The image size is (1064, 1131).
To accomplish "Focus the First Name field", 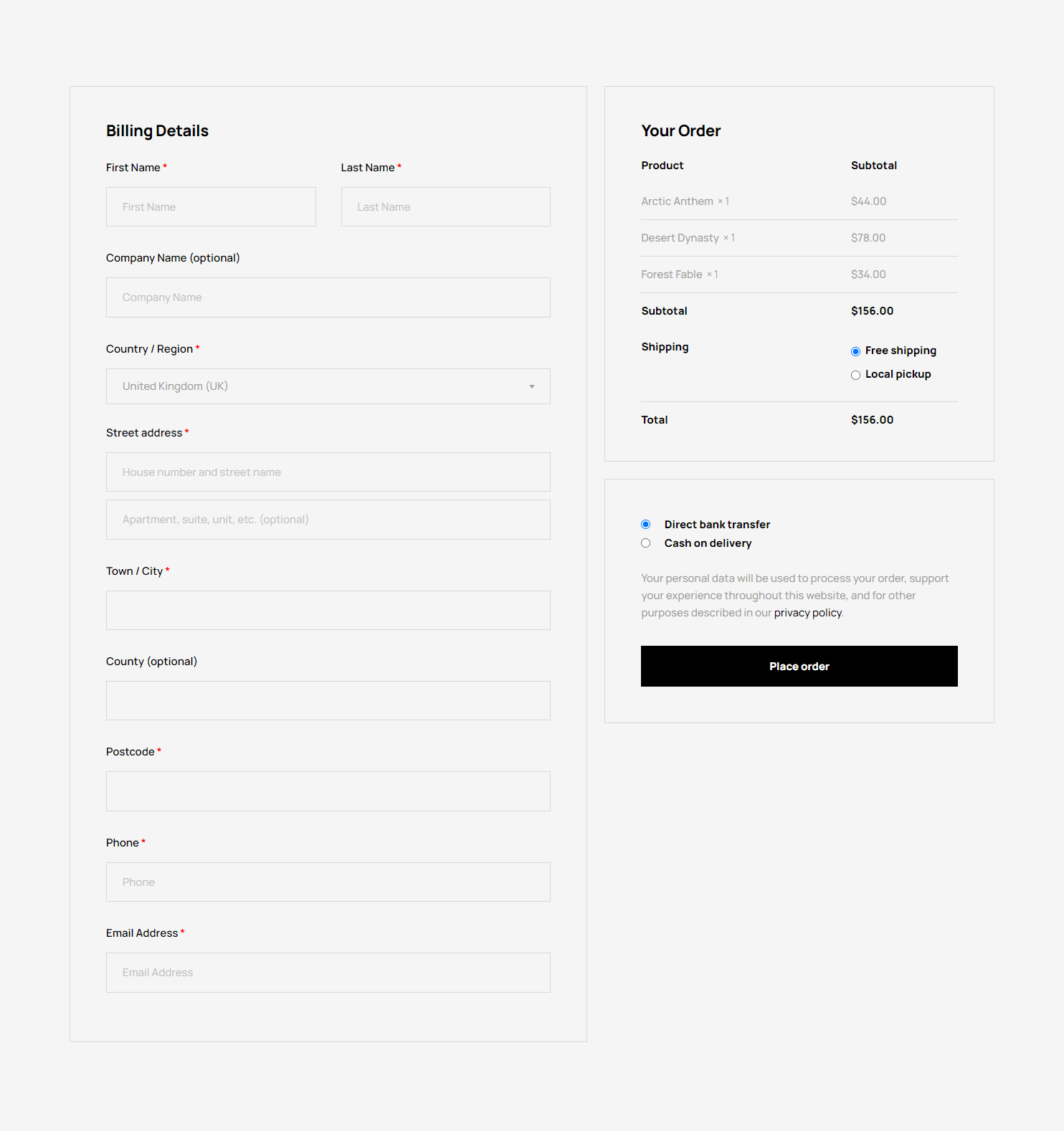I will pos(211,207).
